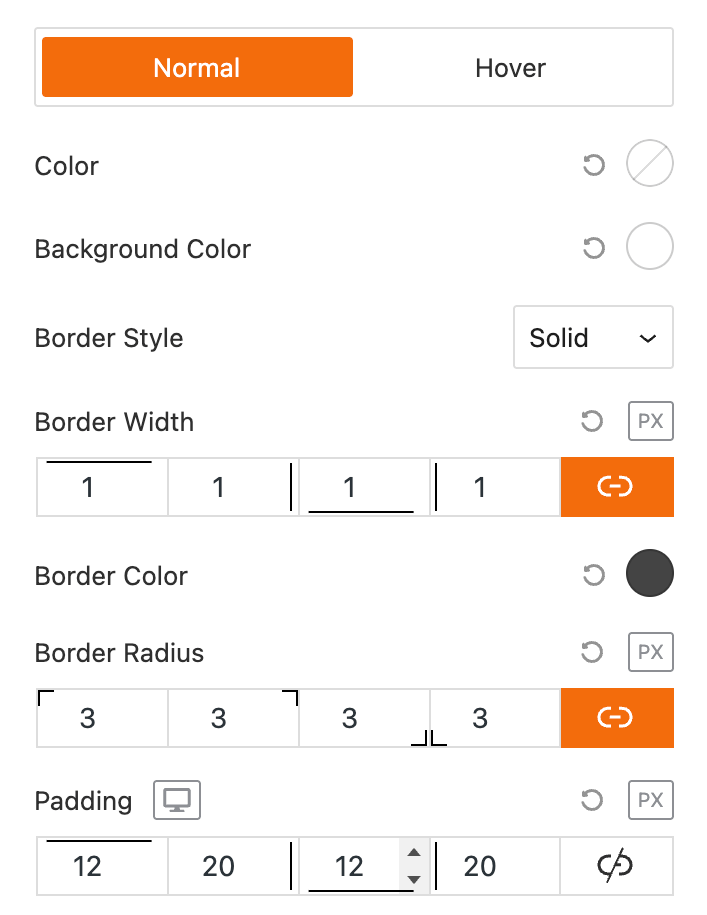Screen dimensions: 707x915
Task: Click the top padding field showing 12
Action: [88, 866]
